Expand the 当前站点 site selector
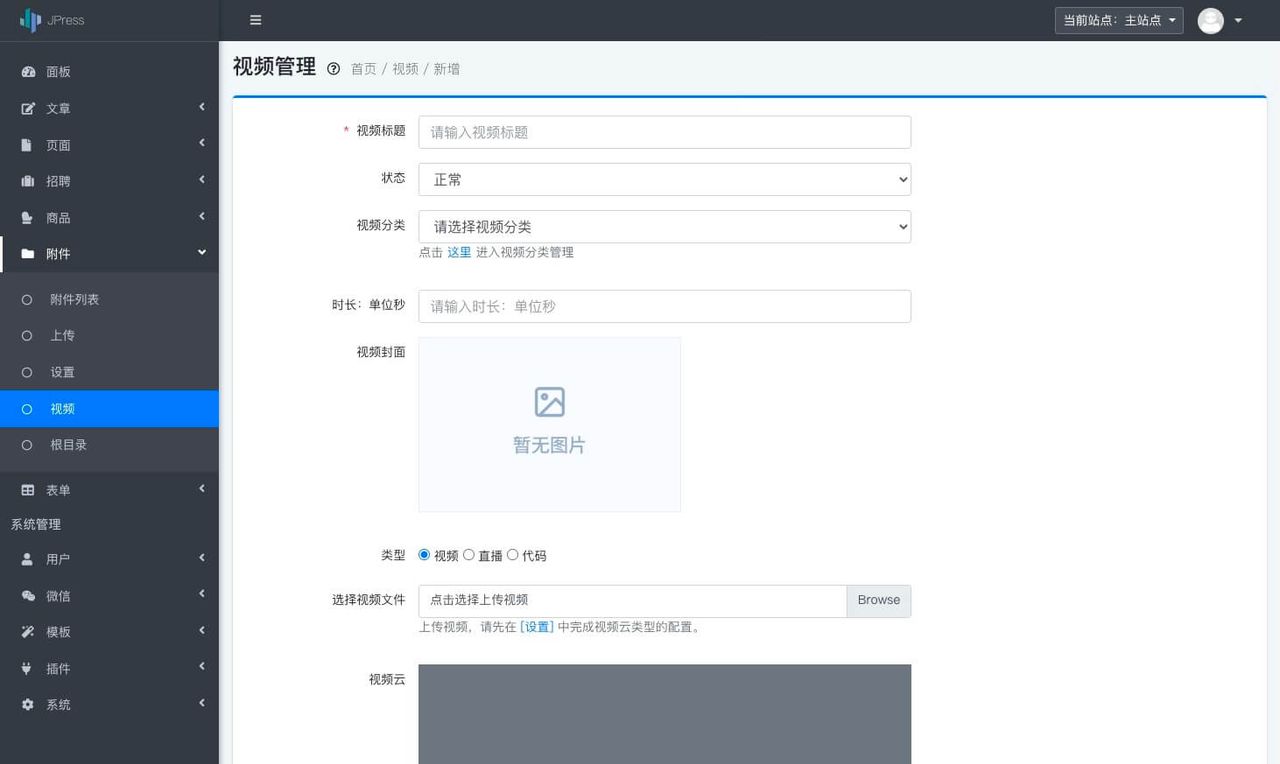Viewport: 1280px width, 764px height. tap(1118, 20)
